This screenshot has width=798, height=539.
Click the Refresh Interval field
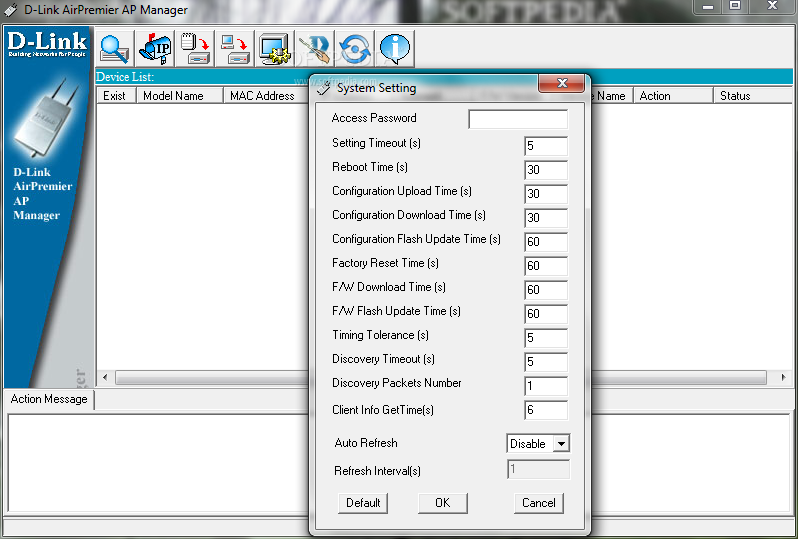538,469
